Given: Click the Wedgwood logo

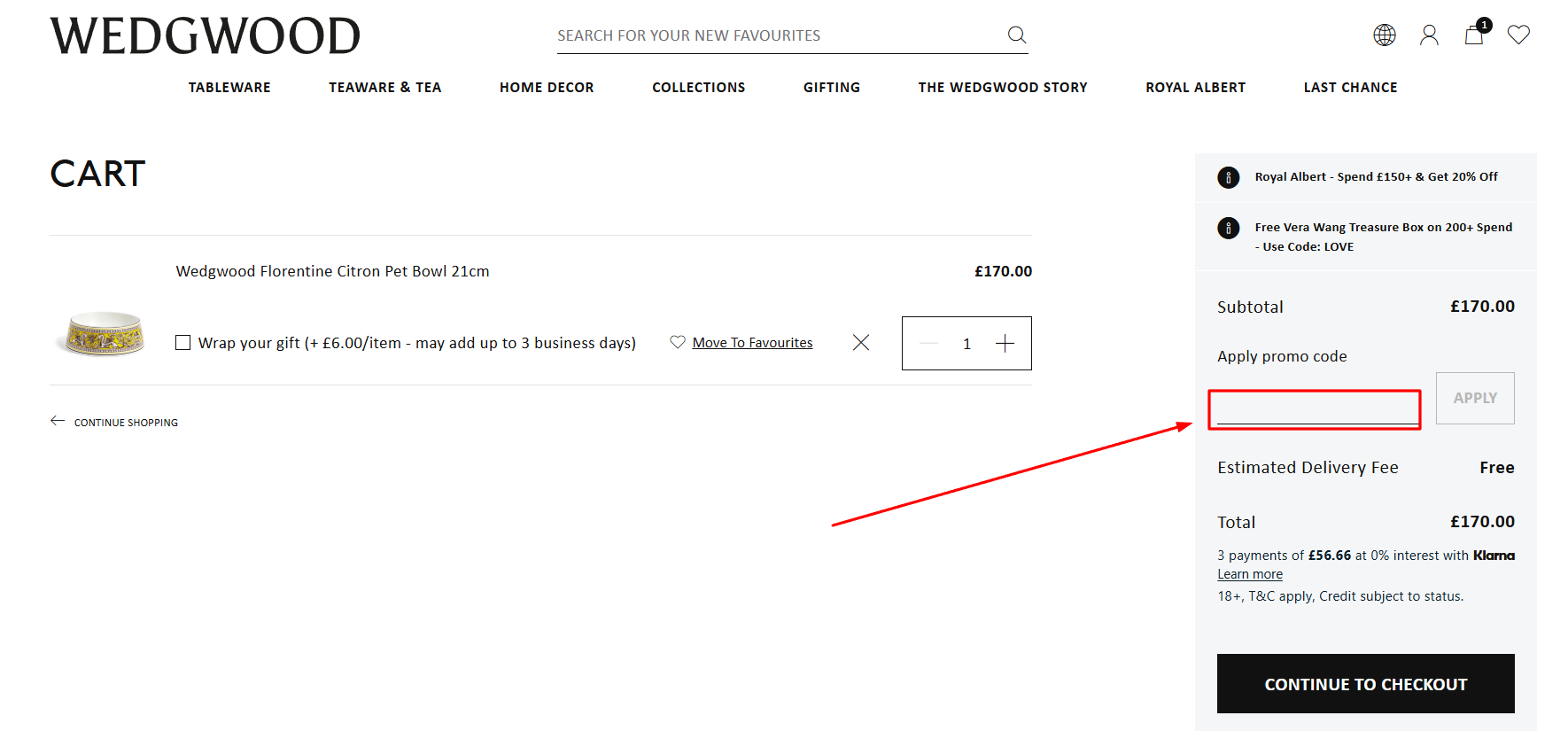Looking at the screenshot, I should tap(206, 36).
